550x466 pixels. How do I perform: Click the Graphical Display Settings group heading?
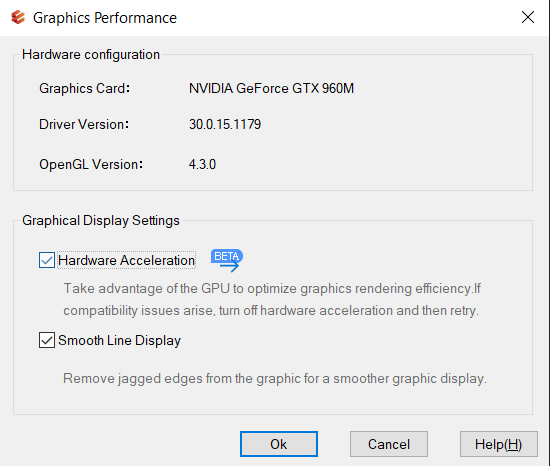pos(101,221)
